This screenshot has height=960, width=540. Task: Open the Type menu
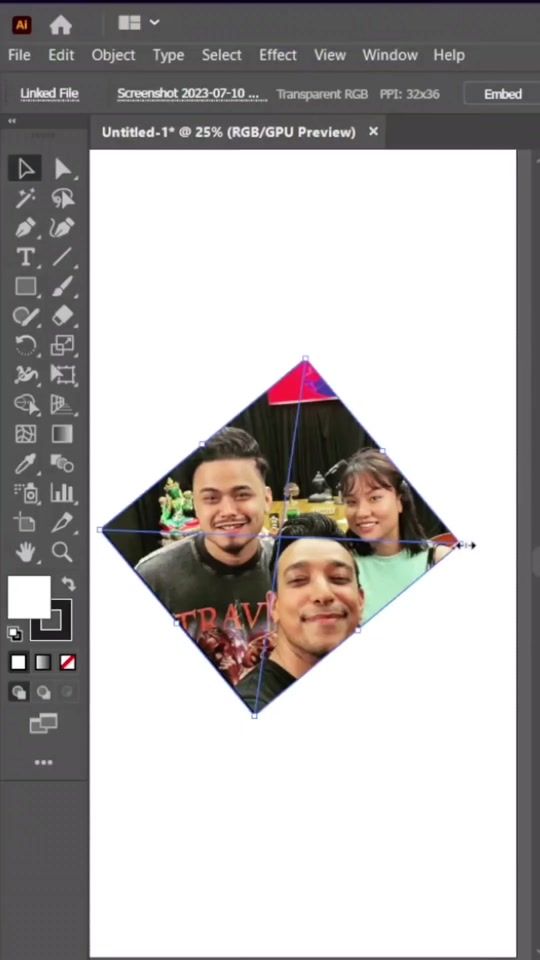click(168, 55)
